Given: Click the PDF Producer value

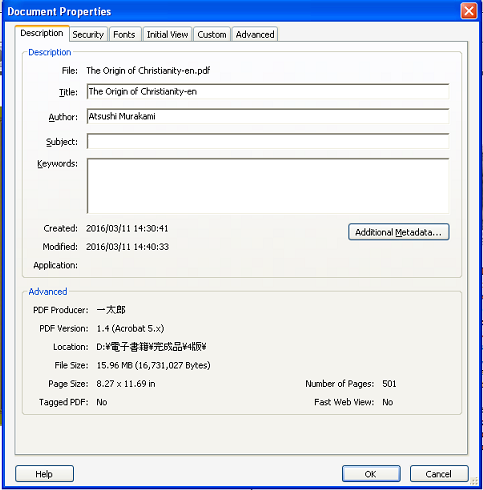Looking at the screenshot, I should pyautogui.click(x=111, y=310).
